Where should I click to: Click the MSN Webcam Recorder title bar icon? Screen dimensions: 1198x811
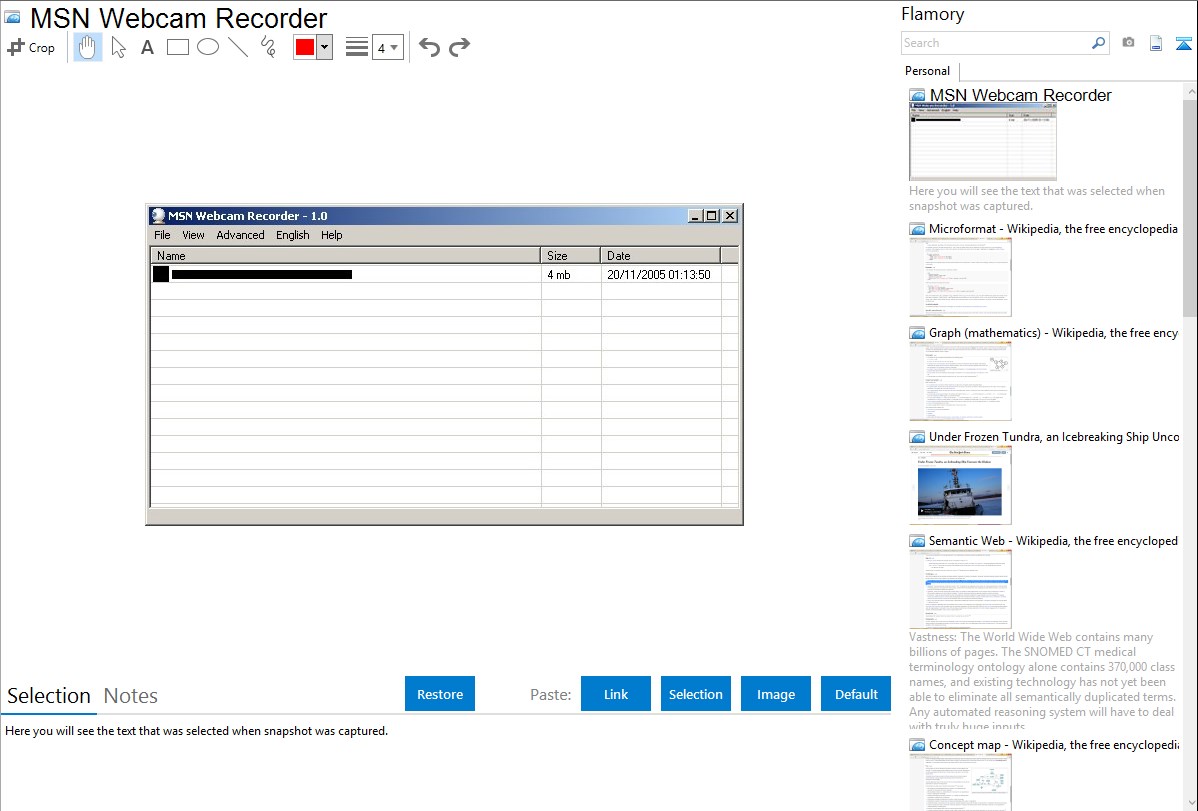pos(158,216)
